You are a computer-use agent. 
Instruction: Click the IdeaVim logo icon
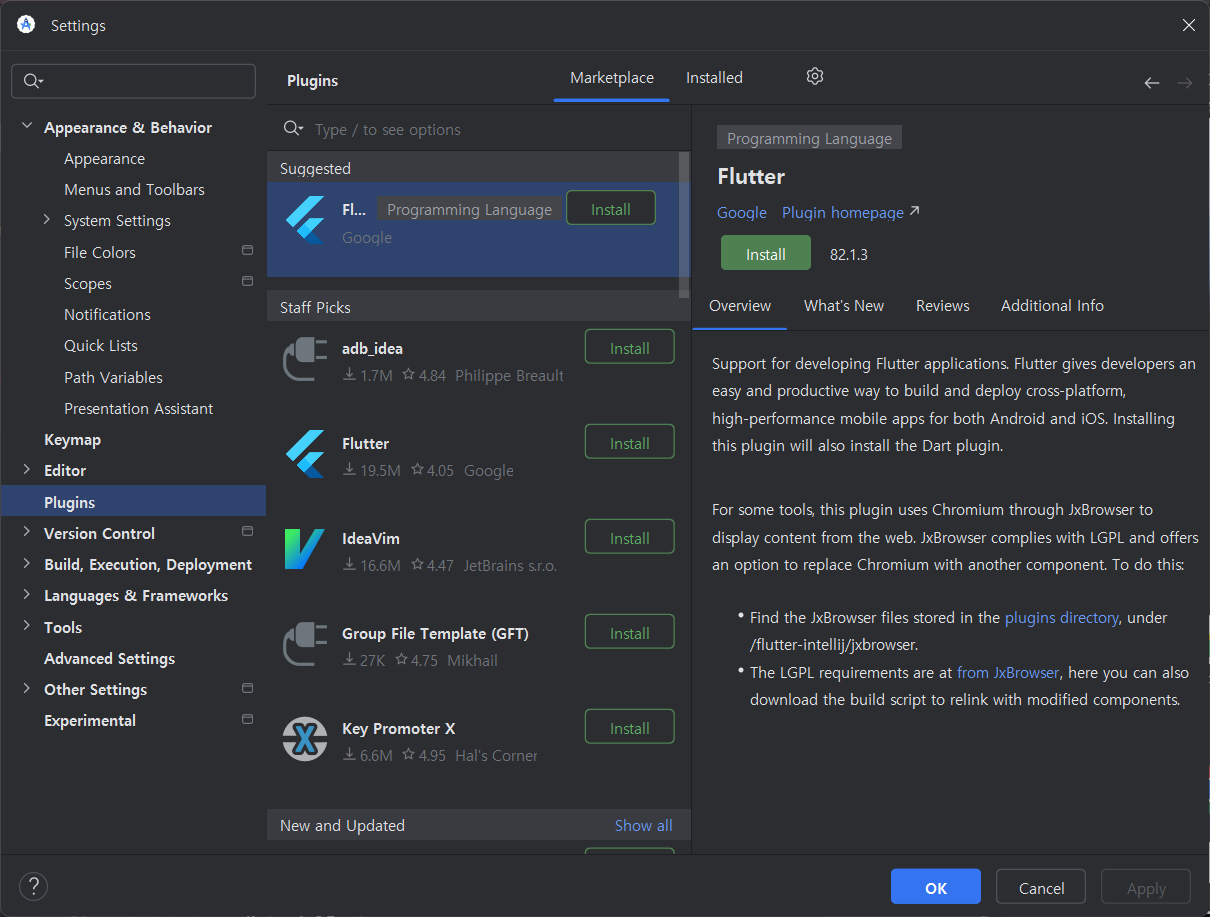pyautogui.click(x=304, y=549)
